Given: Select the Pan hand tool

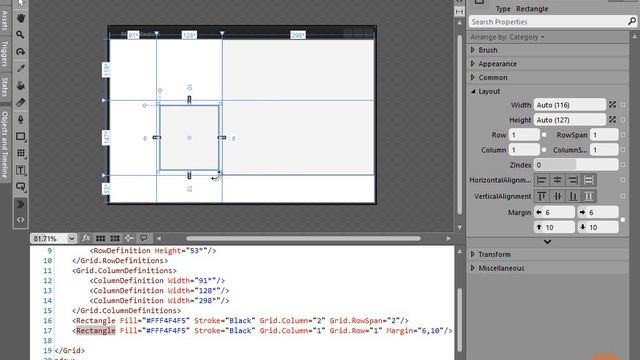Looking at the screenshot, I should 20,18.
